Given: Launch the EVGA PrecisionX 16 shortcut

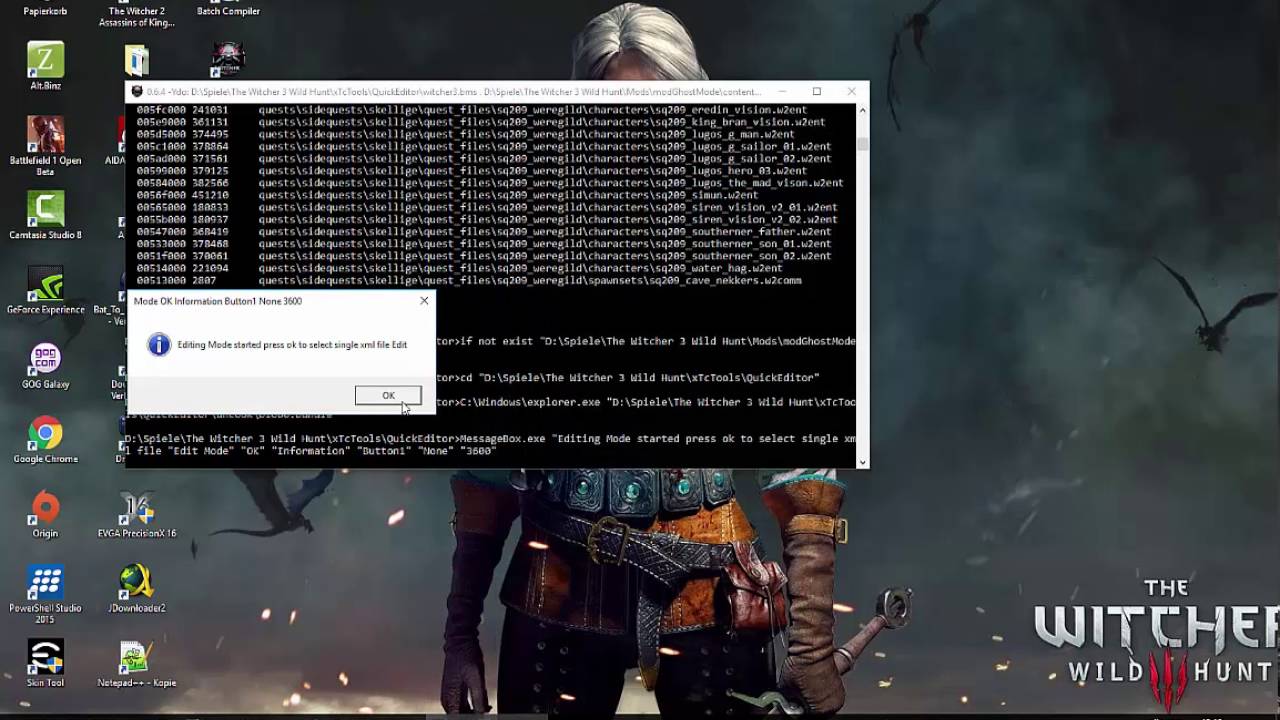Looking at the screenshot, I should click(x=136, y=514).
